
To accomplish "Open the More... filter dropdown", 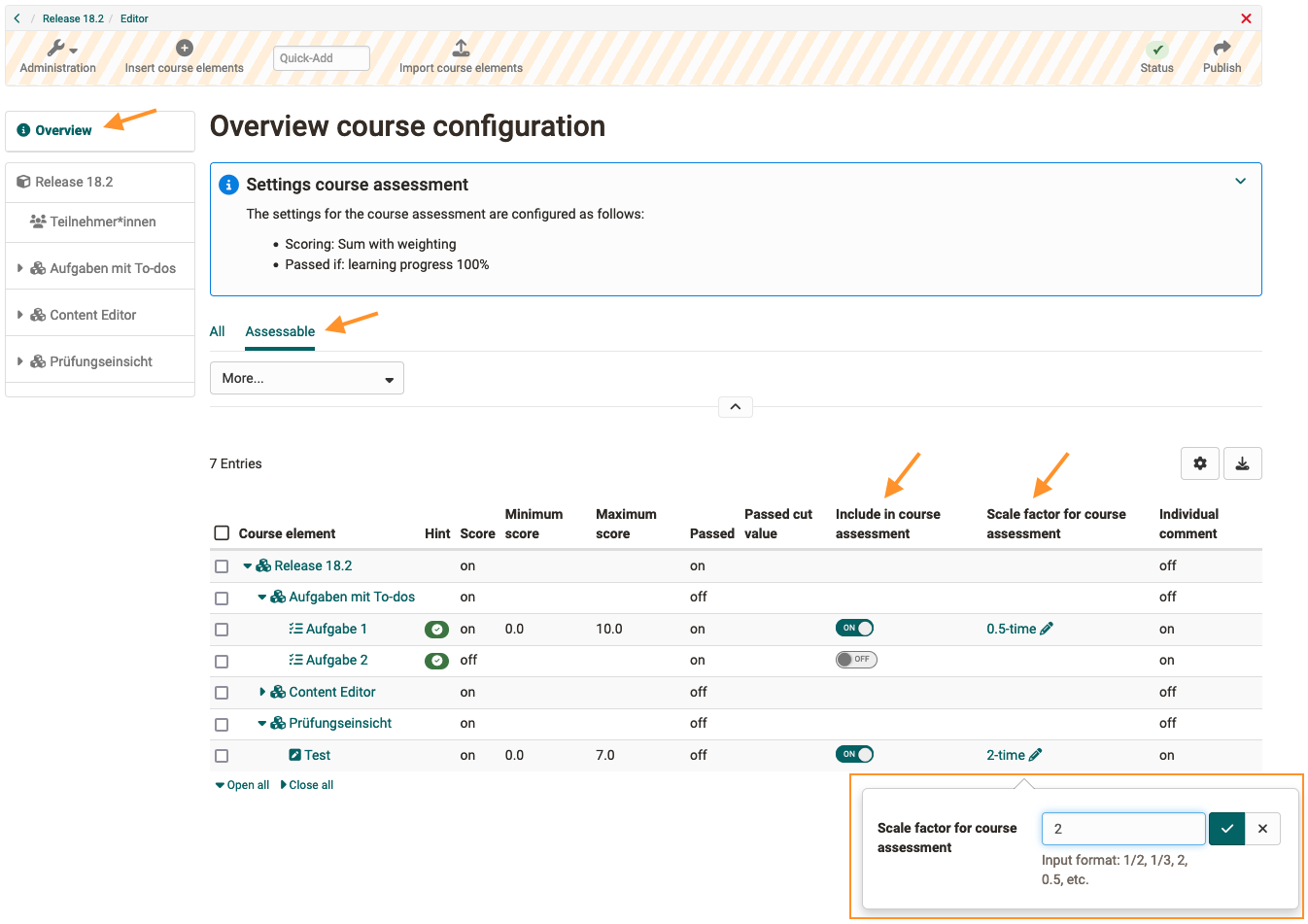I will click(306, 378).
